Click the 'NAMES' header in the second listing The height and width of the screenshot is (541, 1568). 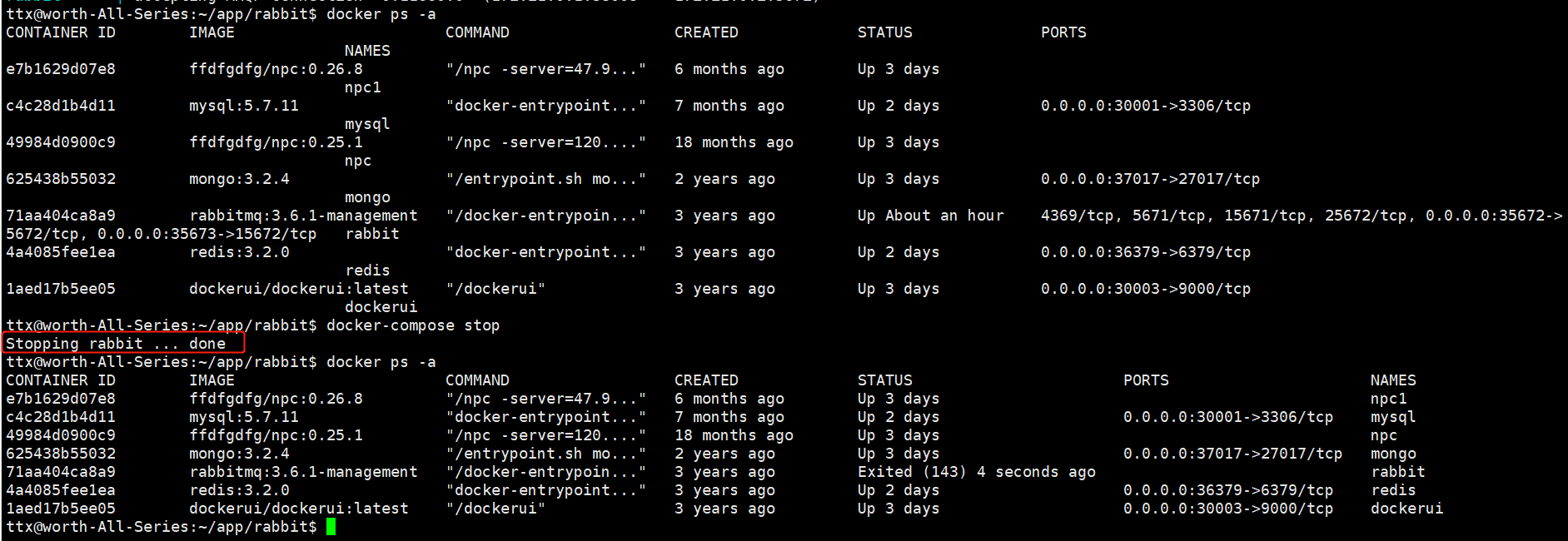[x=1393, y=380]
